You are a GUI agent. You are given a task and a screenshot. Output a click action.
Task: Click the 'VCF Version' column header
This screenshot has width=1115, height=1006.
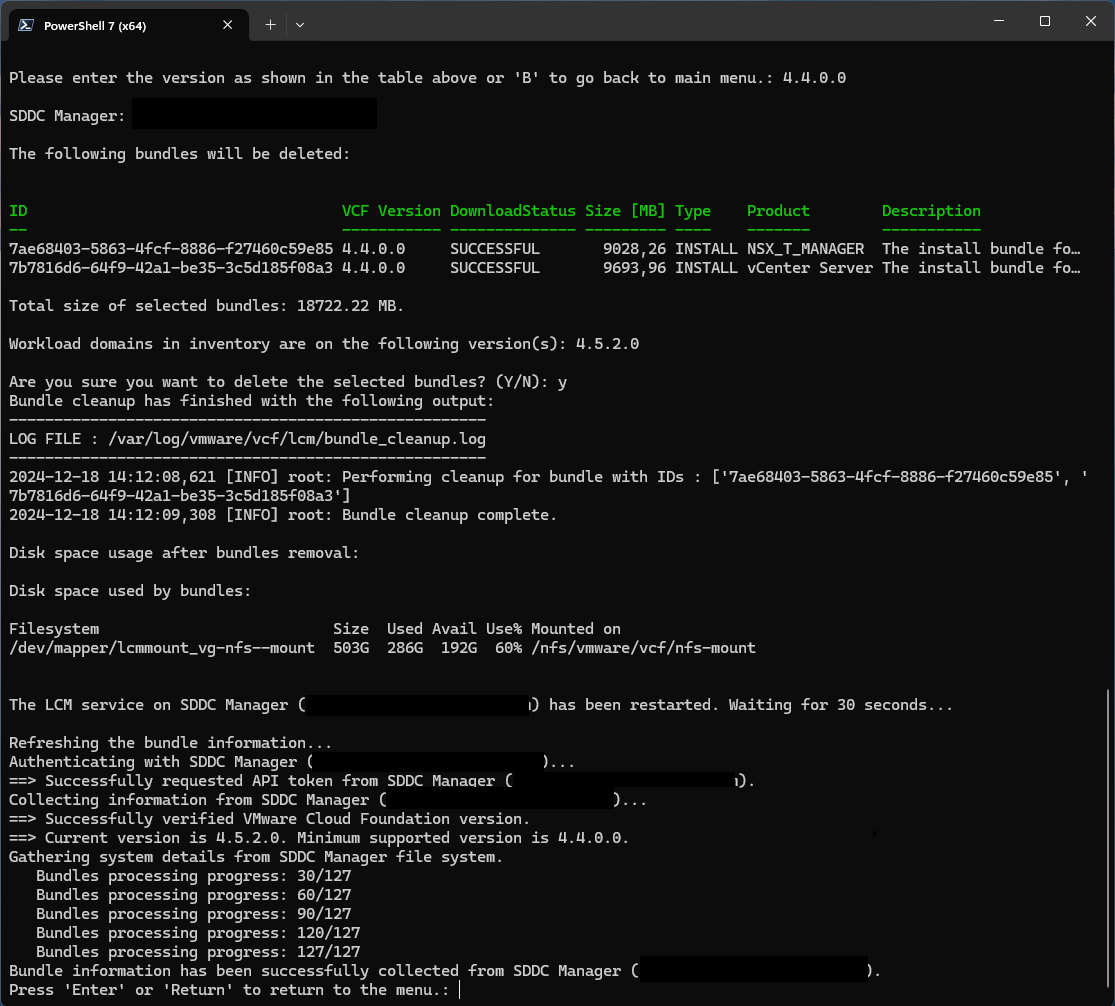click(391, 211)
